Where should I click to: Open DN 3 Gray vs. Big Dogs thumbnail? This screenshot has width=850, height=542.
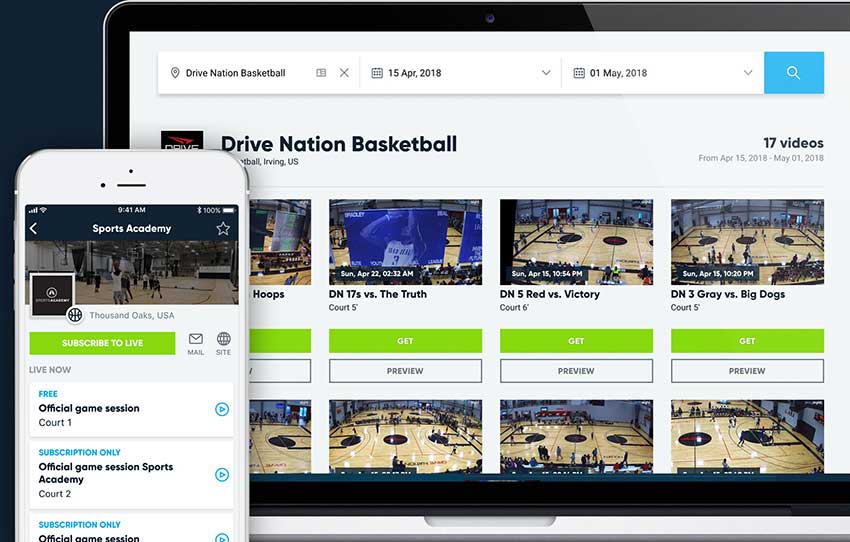pyautogui.click(x=748, y=242)
